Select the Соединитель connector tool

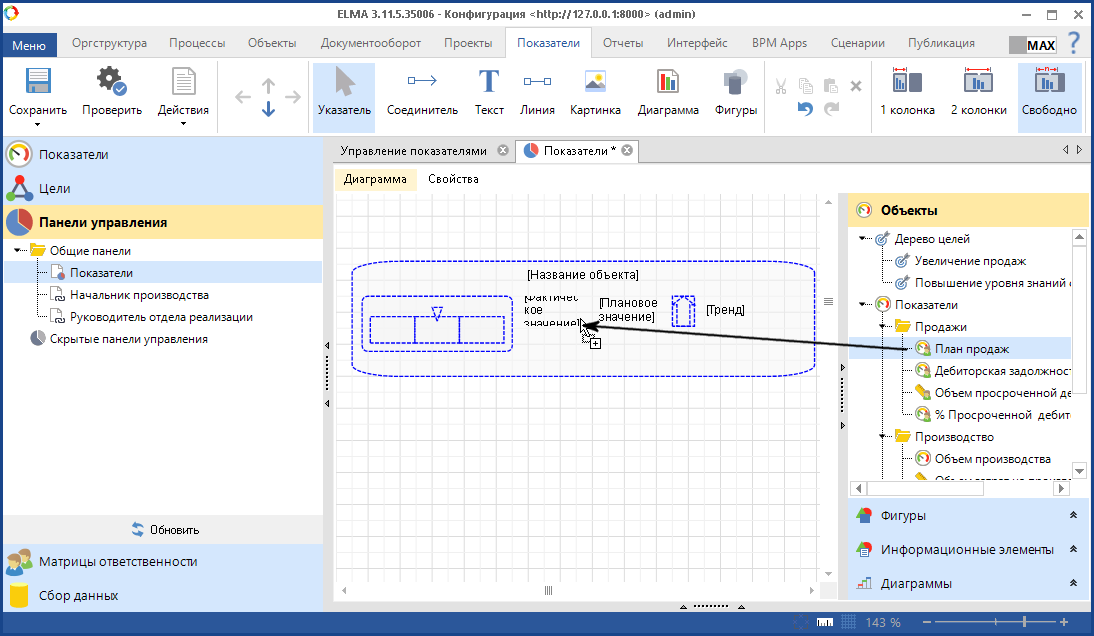(x=422, y=92)
